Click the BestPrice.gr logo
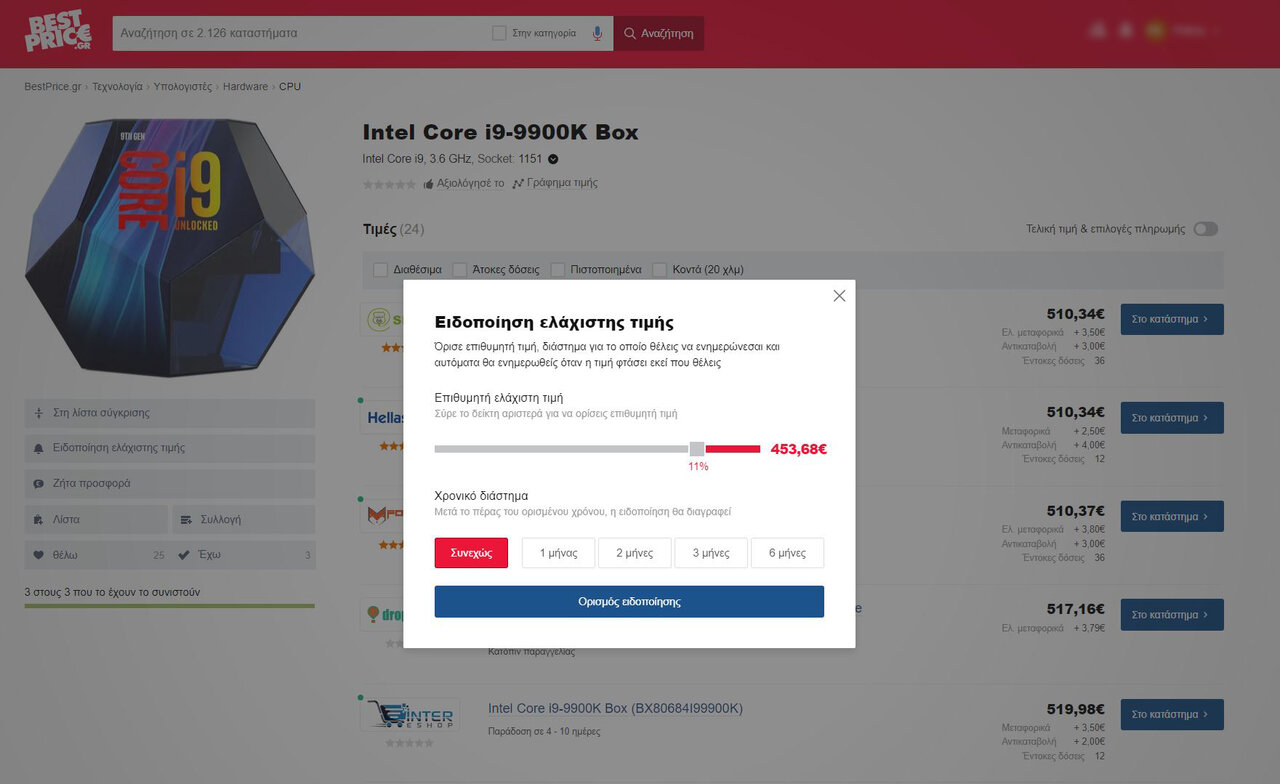The height and width of the screenshot is (784, 1280). (58, 33)
